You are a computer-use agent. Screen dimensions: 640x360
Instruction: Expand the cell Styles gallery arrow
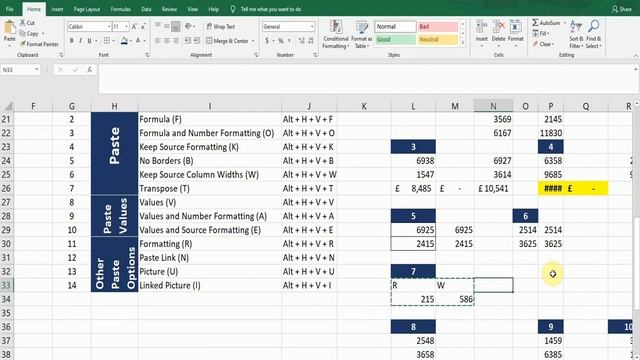[463, 42]
